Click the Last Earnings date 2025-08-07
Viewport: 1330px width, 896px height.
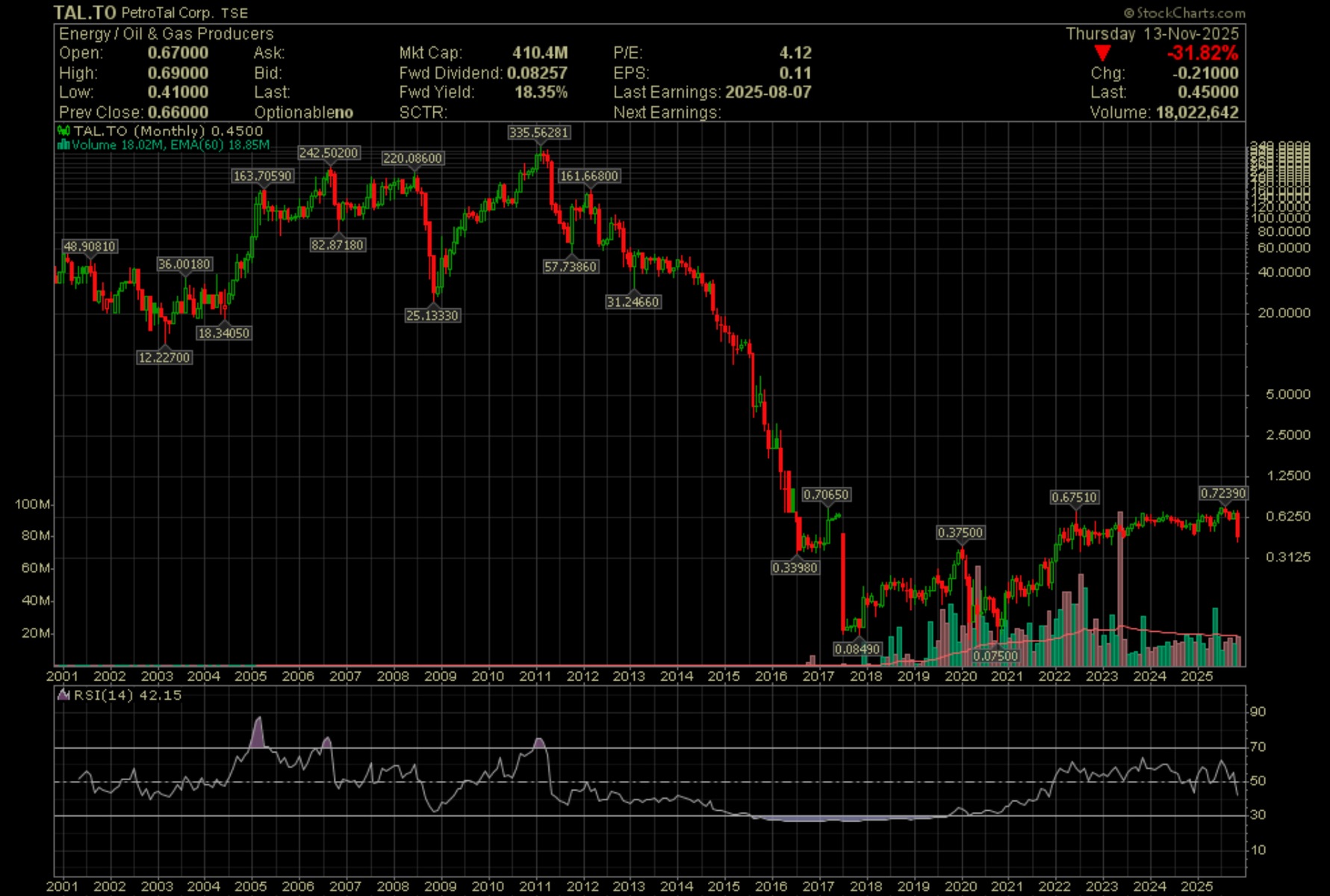point(768,93)
